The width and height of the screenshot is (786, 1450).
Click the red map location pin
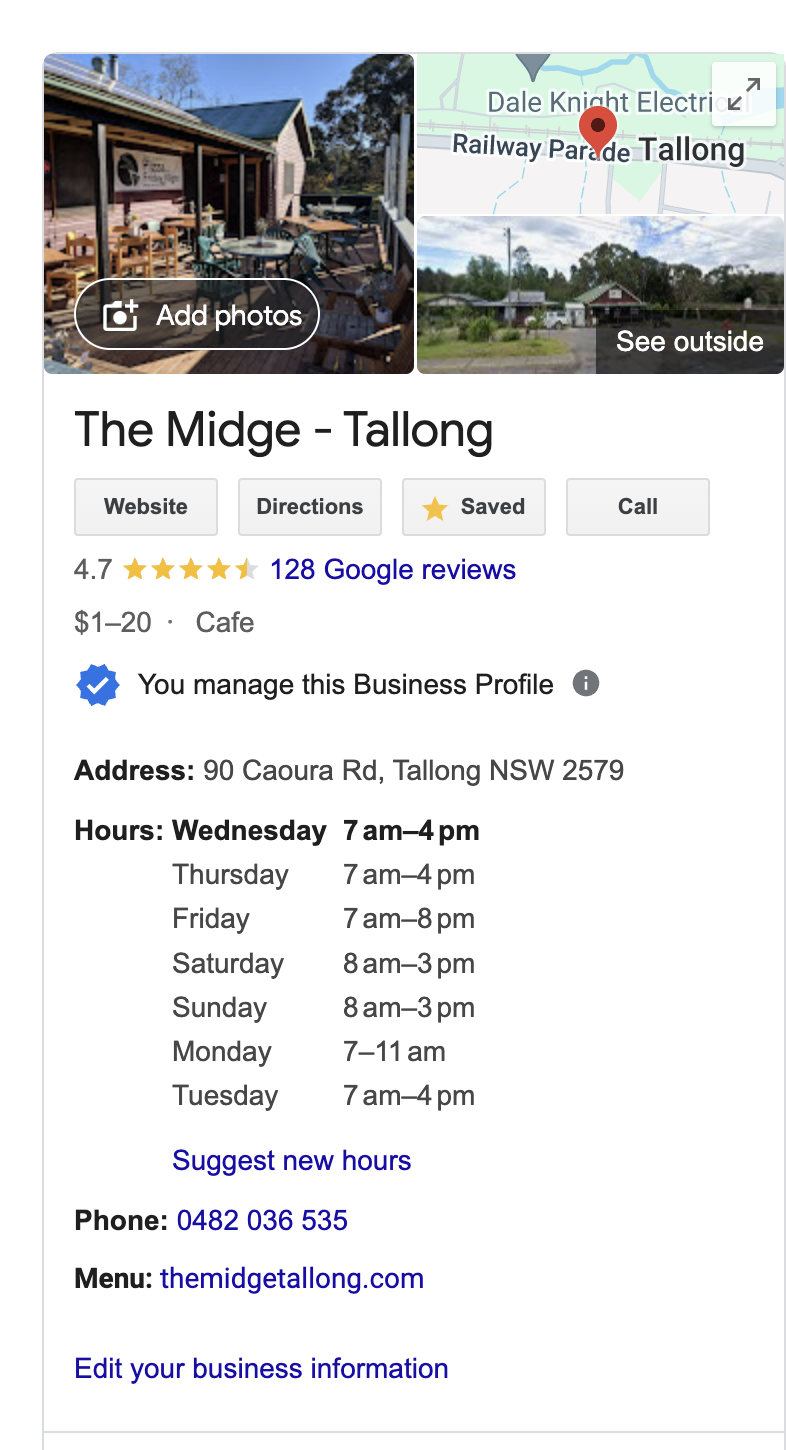coord(598,131)
